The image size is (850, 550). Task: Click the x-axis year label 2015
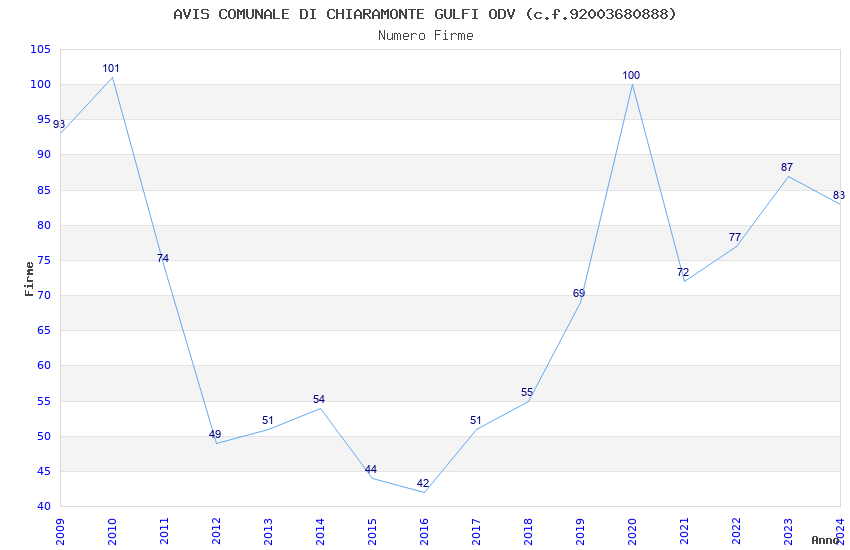point(372,531)
